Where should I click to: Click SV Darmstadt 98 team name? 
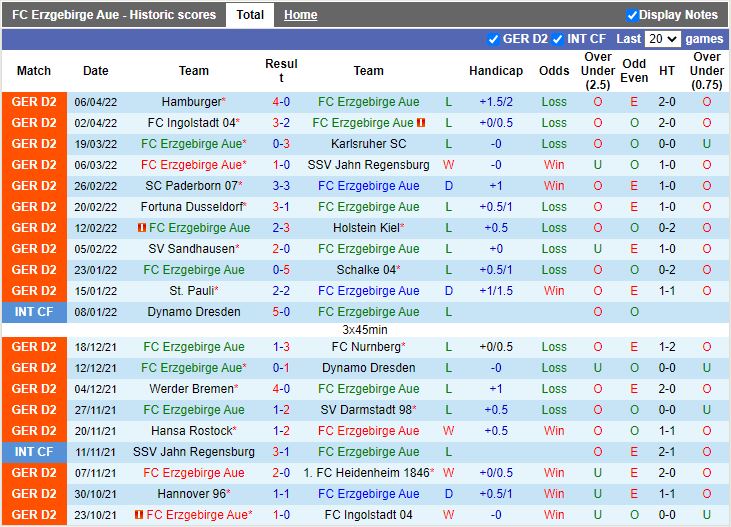tap(366, 409)
